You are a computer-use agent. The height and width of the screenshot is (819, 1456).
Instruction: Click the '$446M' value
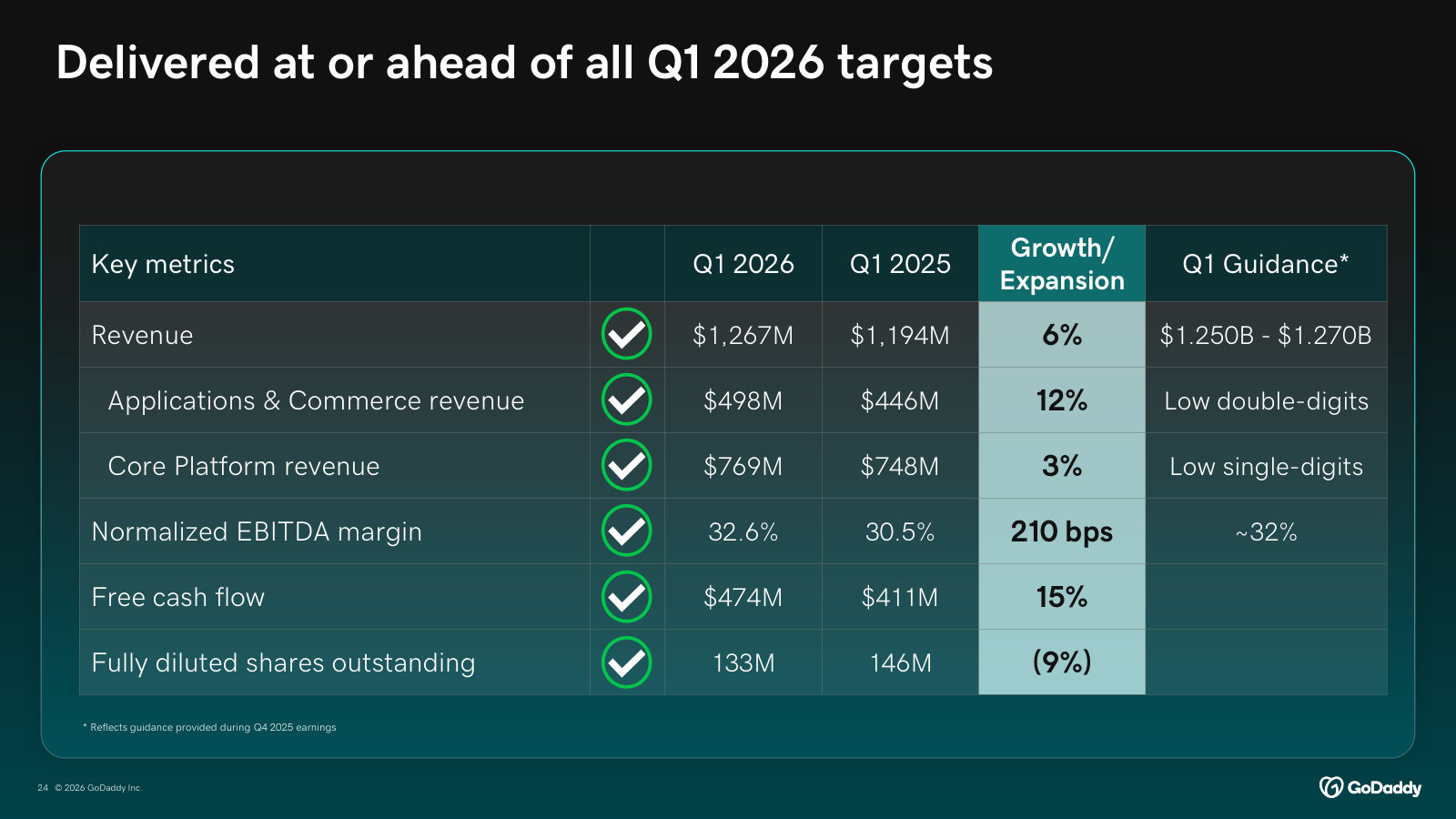(900, 400)
